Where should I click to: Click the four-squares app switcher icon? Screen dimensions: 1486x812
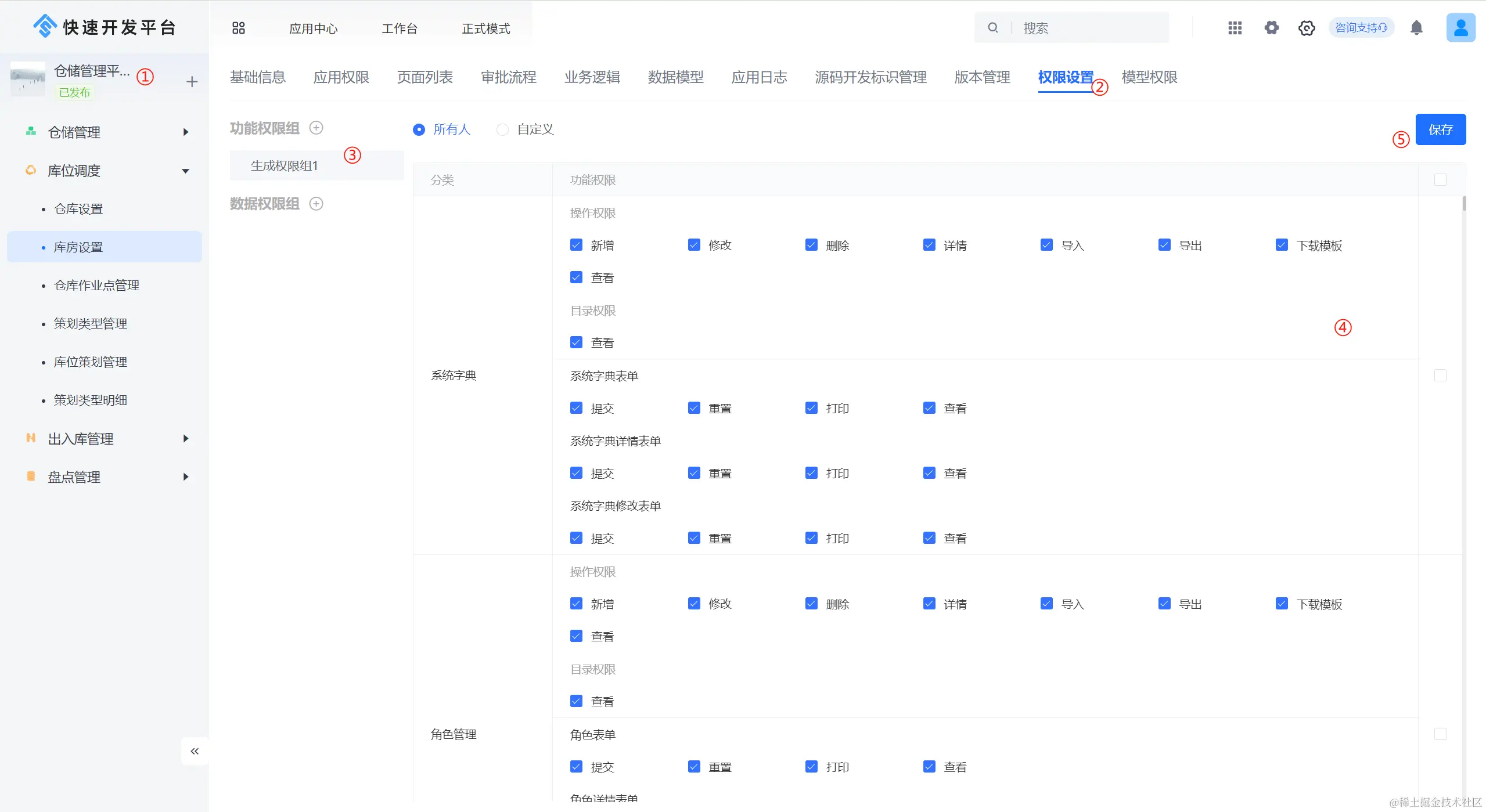[239, 28]
